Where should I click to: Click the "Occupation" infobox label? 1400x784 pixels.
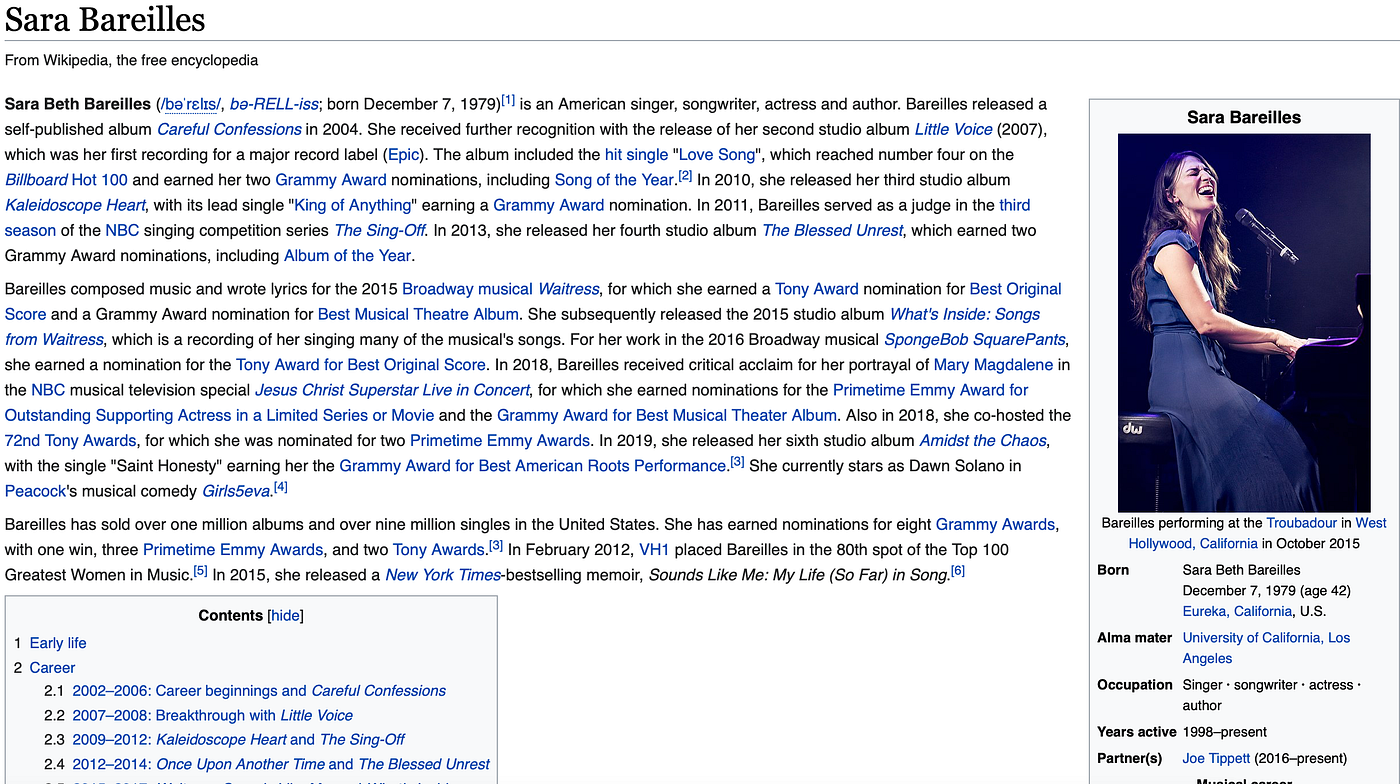pyautogui.click(x=1134, y=685)
